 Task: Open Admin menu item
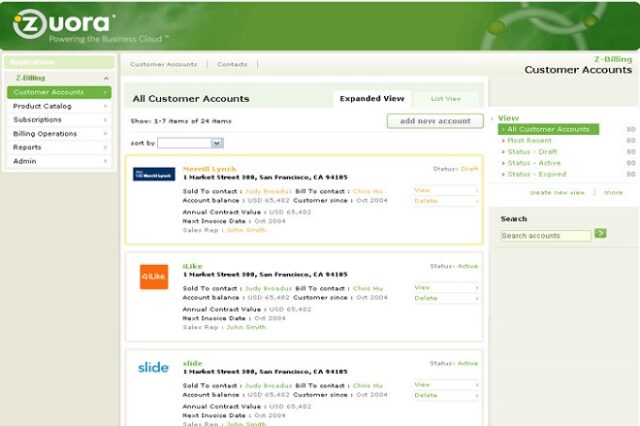[x=59, y=161]
